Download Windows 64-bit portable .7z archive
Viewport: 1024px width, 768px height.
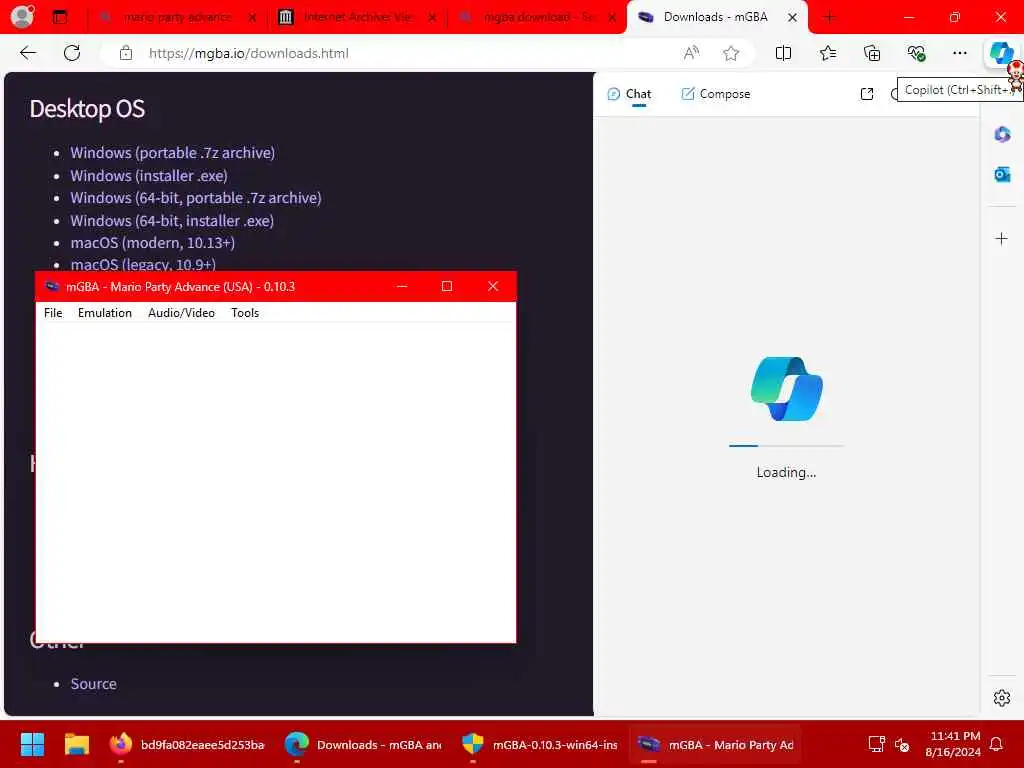pyautogui.click(x=196, y=198)
